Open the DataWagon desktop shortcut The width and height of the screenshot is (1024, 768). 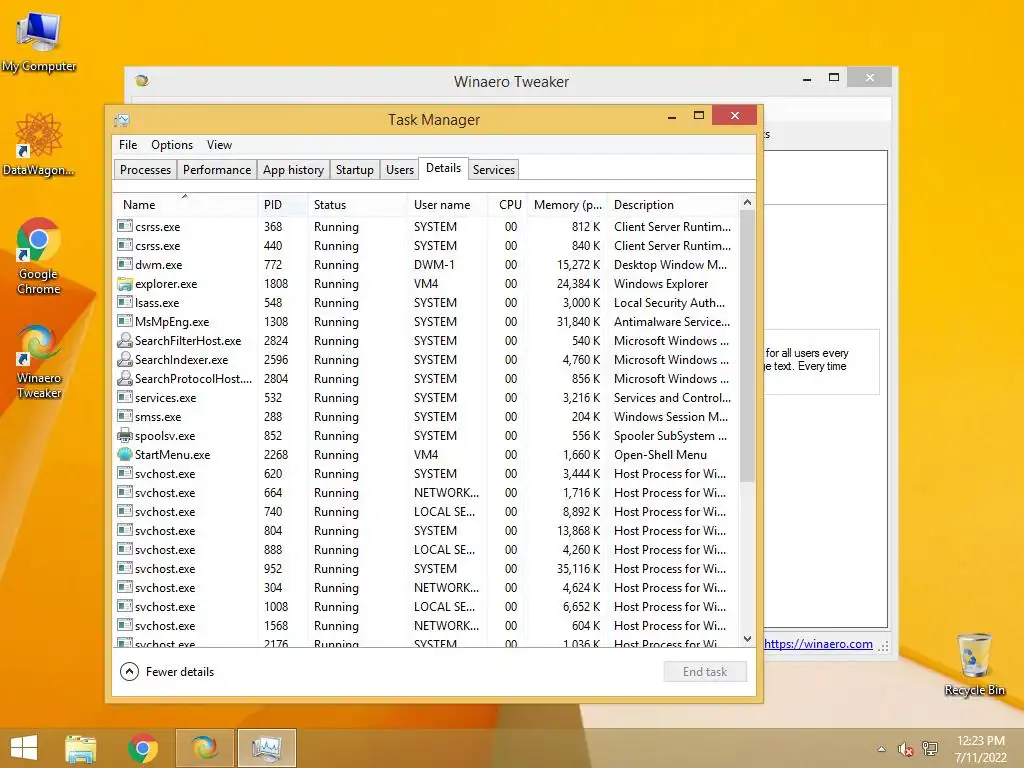tap(39, 145)
